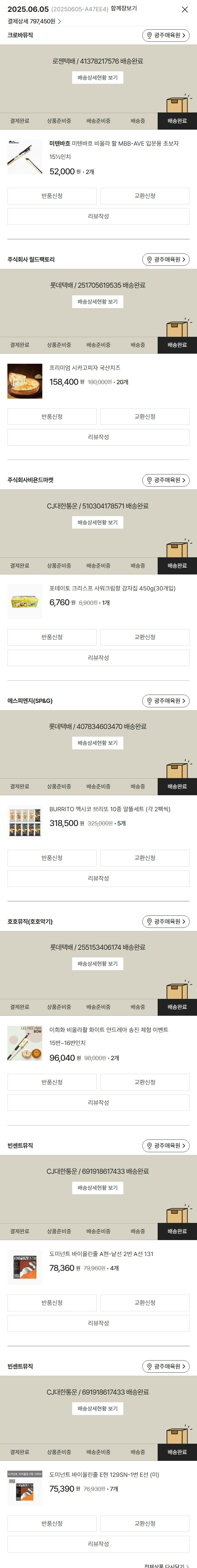The height and width of the screenshot is (1568, 197).
Task: Open 광주애육원 location for 주식회사 월드팩토리
Action: point(166,260)
